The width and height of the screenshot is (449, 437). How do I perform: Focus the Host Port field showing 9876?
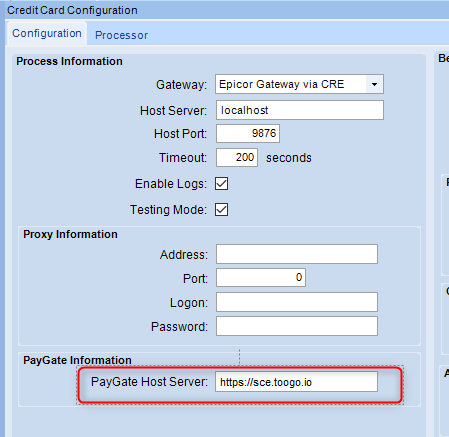248,133
